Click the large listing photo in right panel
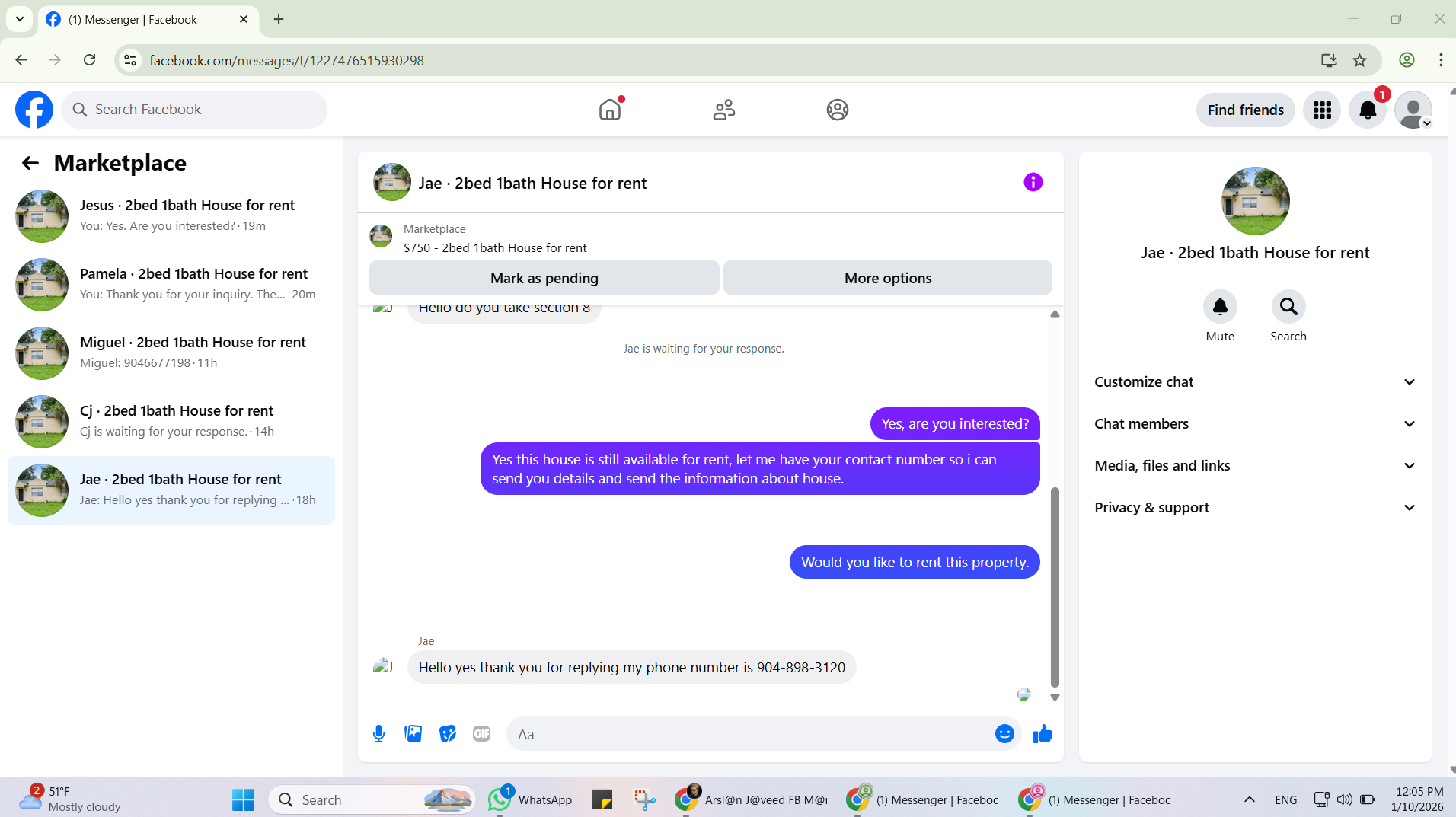The image size is (1456, 817). pos(1255,201)
